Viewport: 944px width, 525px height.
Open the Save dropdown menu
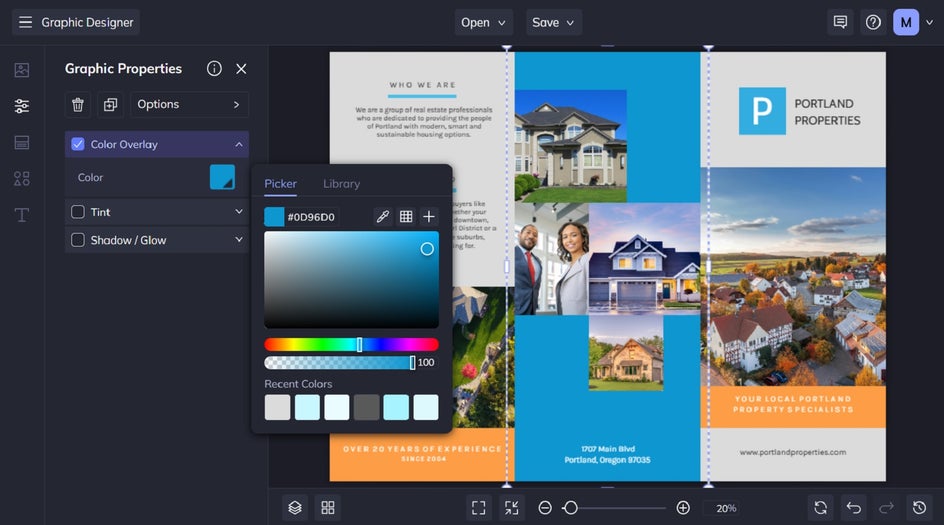click(x=553, y=22)
